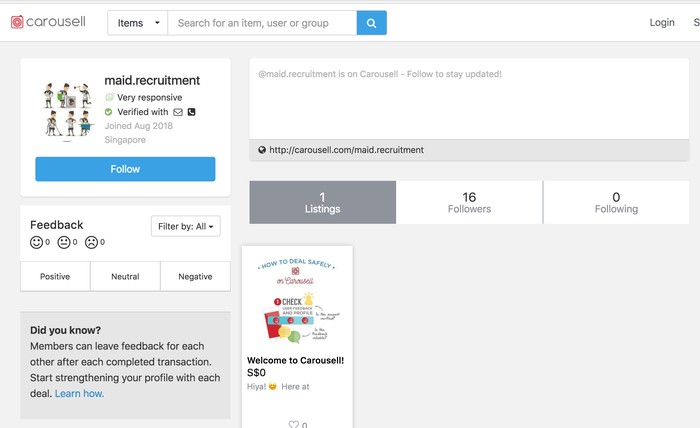The width and height of the screenshot is (700, 428).
Task: Select the Listings tab
Action: click(323, 202)
